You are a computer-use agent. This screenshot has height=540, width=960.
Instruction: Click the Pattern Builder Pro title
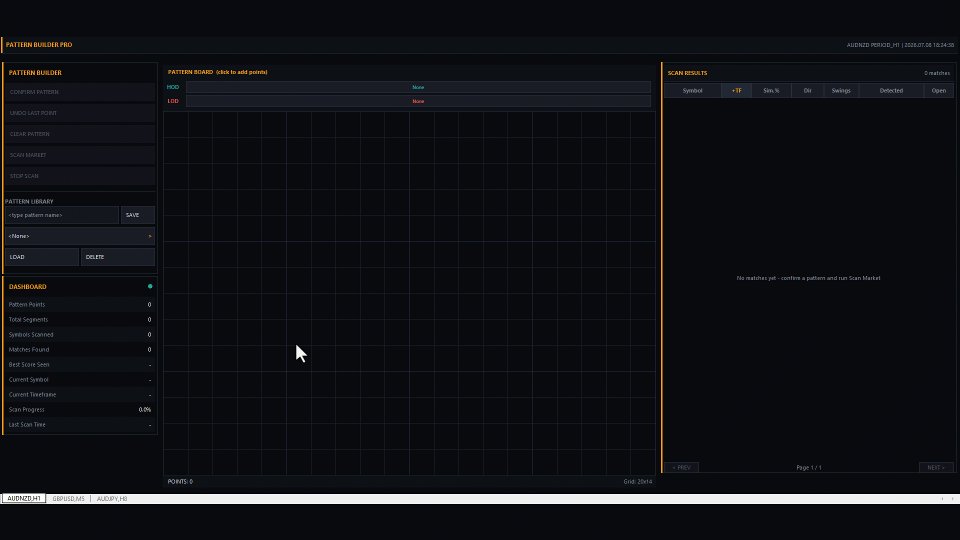39,45
